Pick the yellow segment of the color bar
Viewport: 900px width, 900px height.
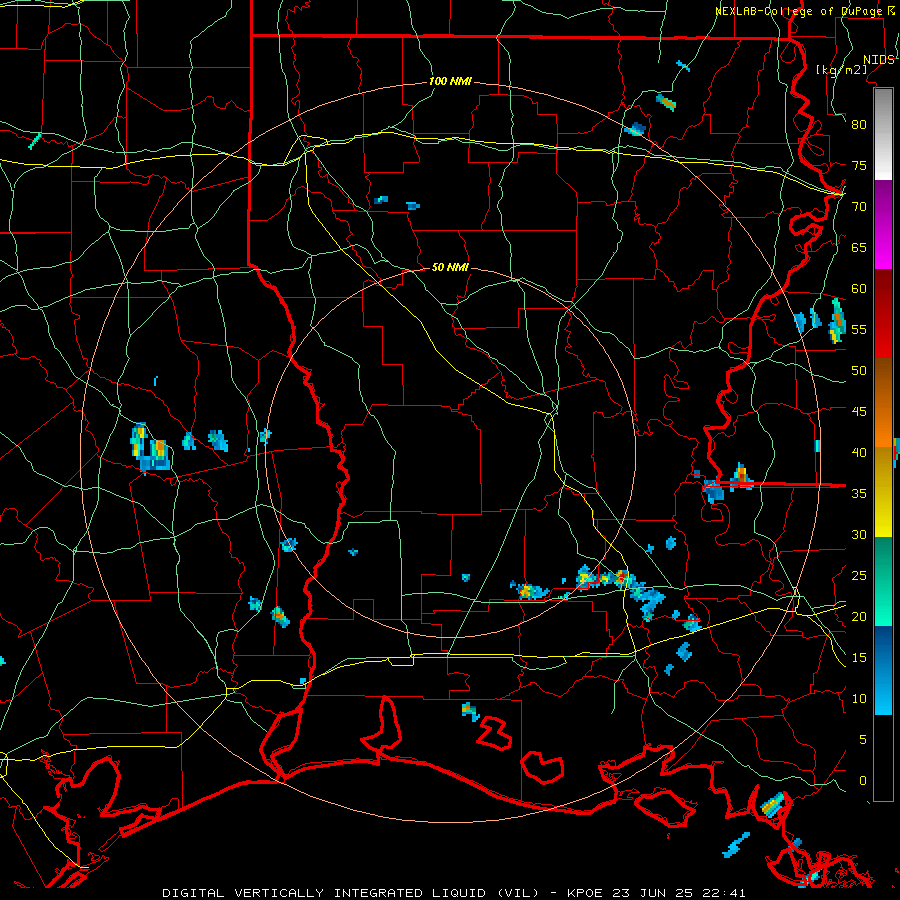tap(883, 492)
